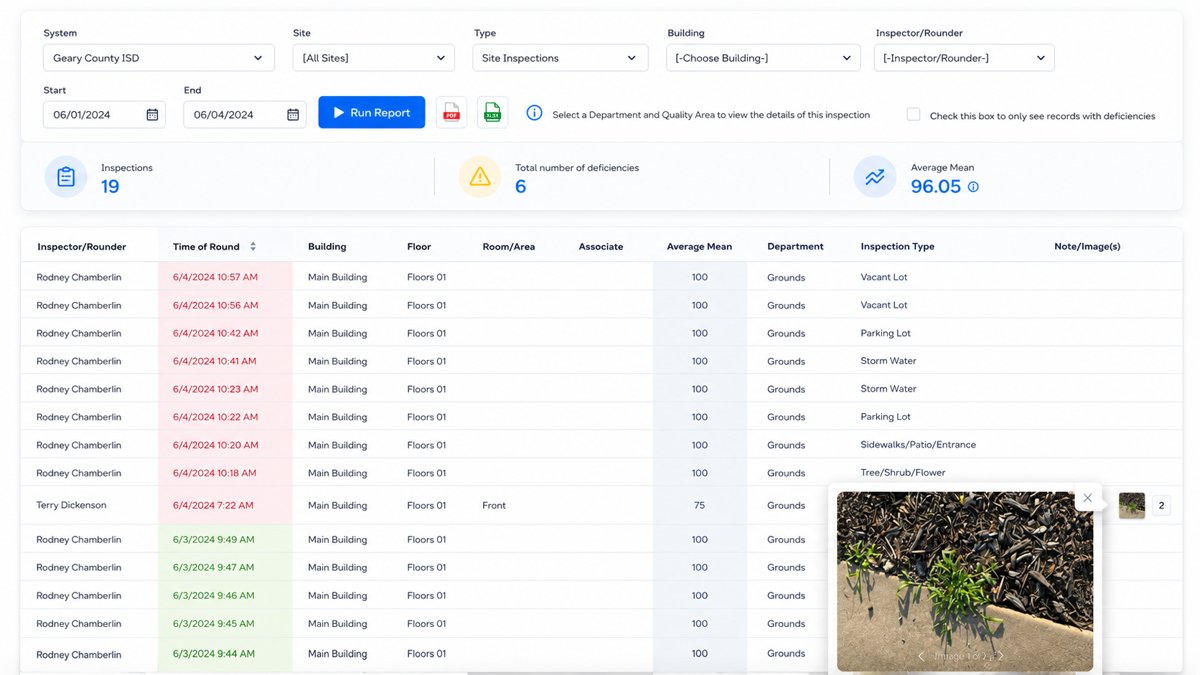Click the enlarged weed photo preview

click(964, 581)
